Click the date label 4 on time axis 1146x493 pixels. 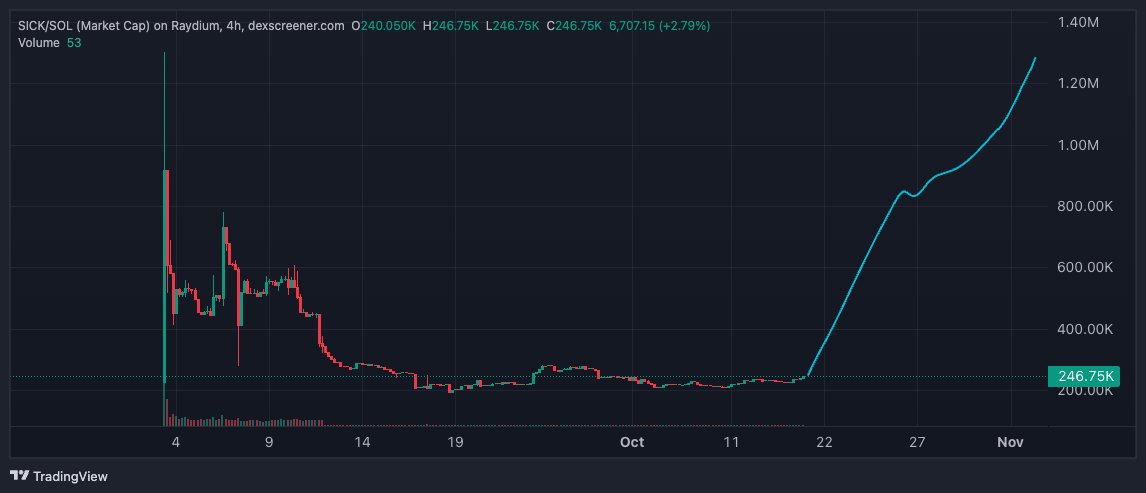tap(175, 442)
